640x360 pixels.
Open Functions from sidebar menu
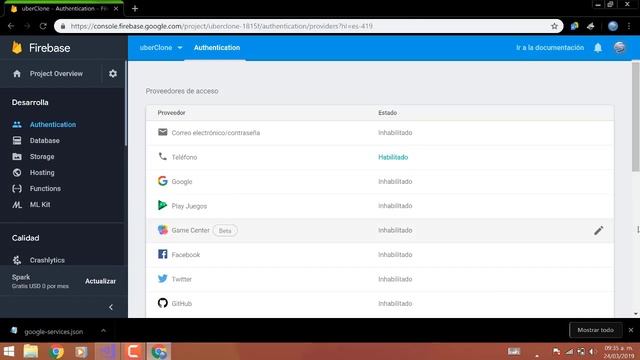(45, 189)
